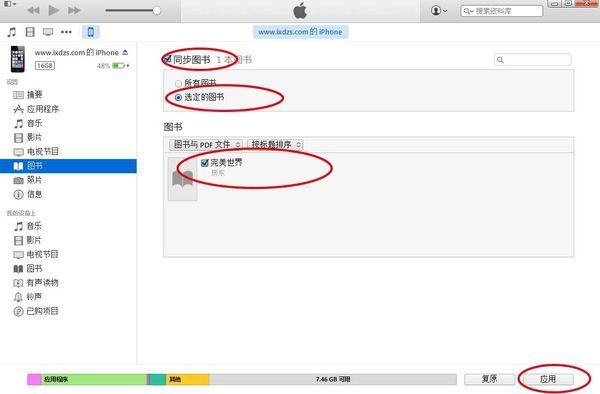Eject the iPhone with eject icon
Image resolution: width=600 pixels, height=394 pixels.
pos(125,52)
